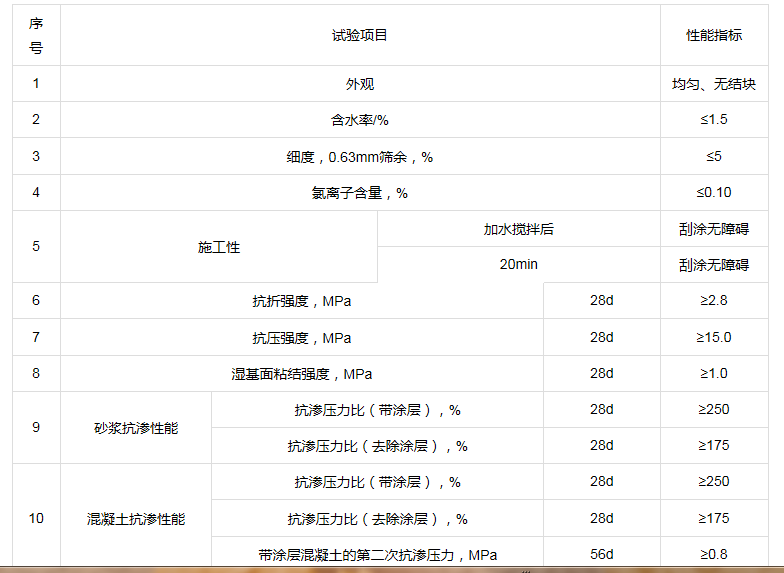Click the 抗折强度，MPa cell

point(301,301)
